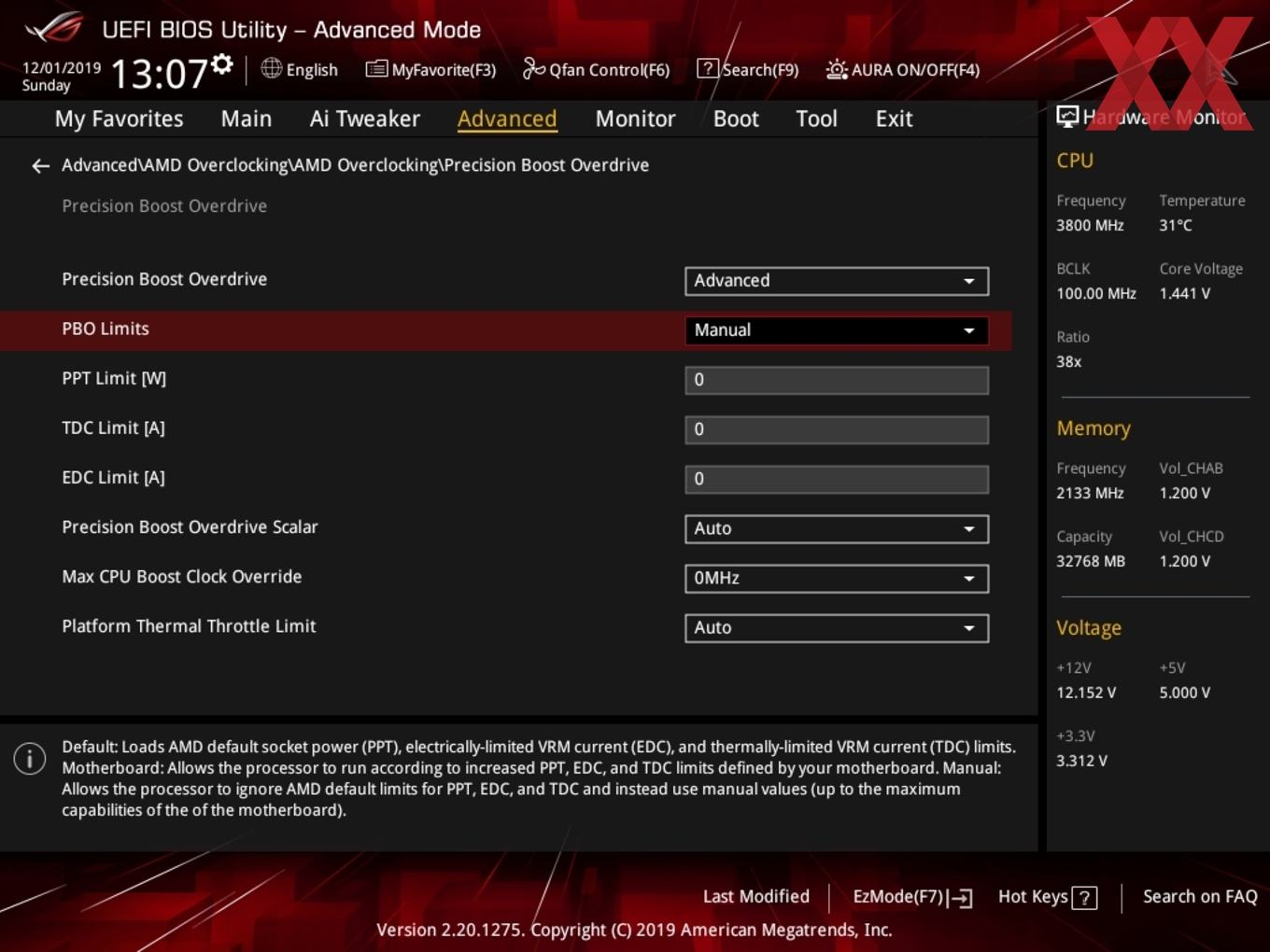The height and width of the screenshot is (952, 1270).
Task: Click the Hot Keys question mark box
Action: (1084, 898)
